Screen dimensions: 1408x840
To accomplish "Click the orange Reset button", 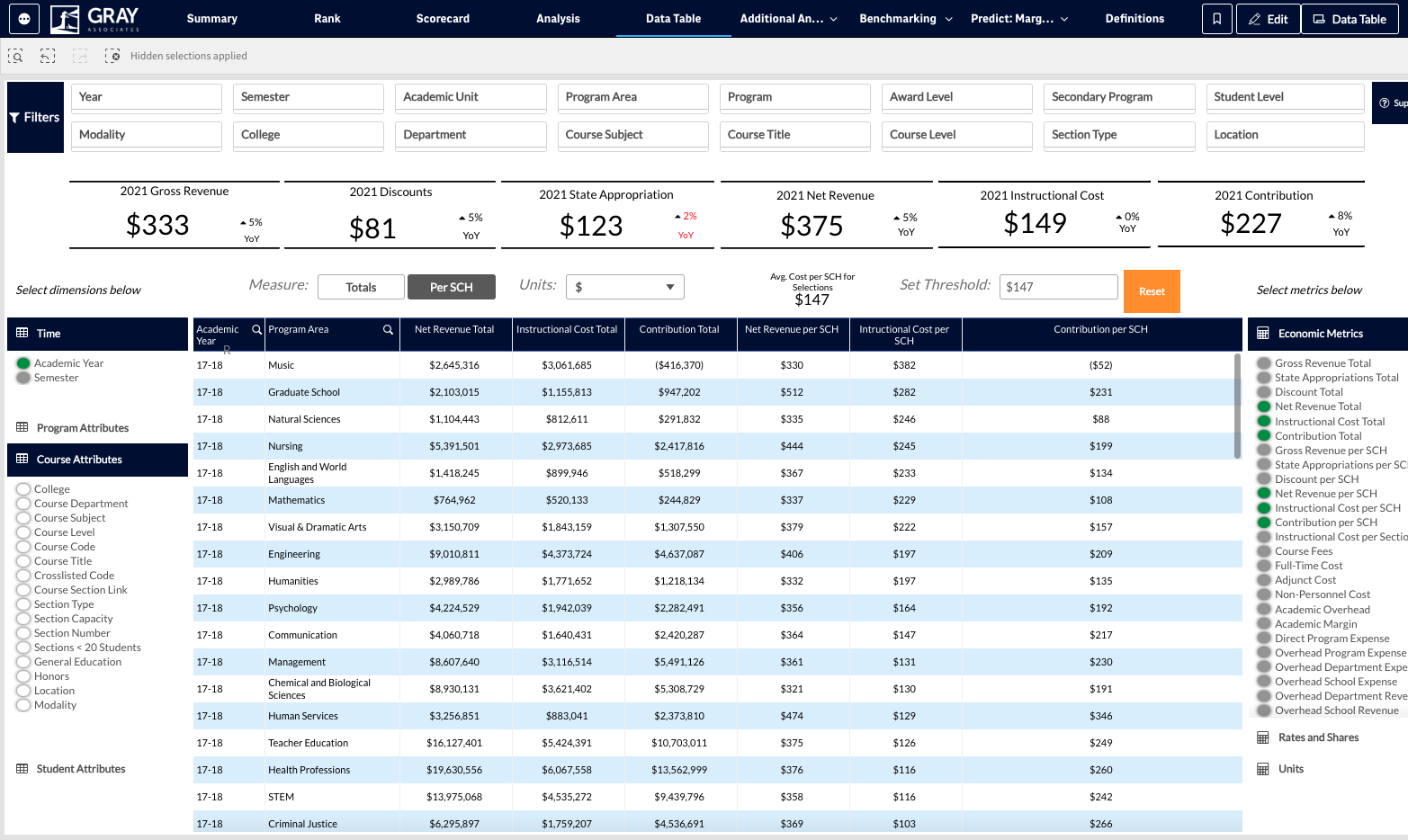I will pos(1152,291).
